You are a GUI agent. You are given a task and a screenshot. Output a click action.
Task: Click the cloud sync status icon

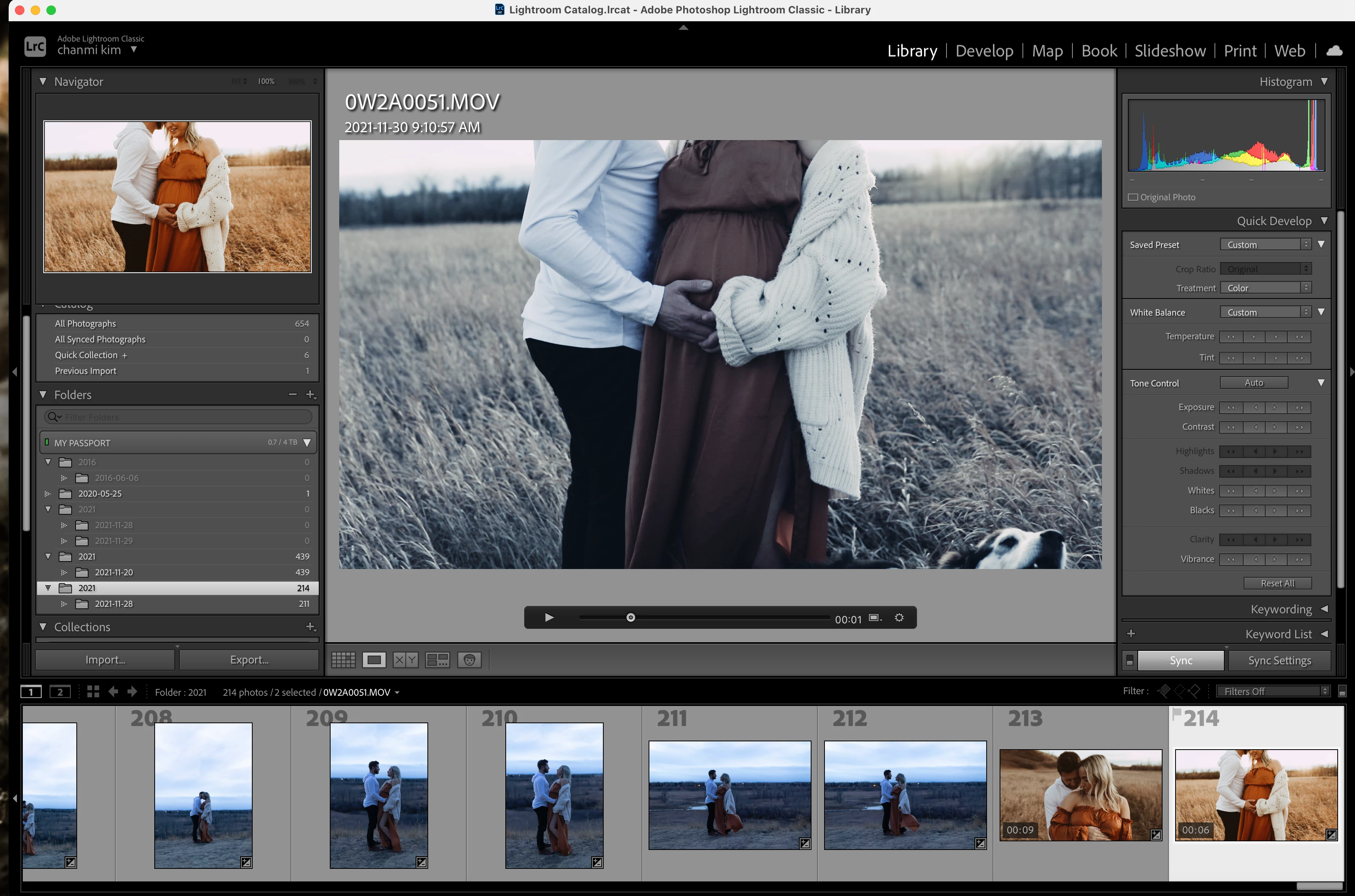pyautogui.click(x=1335, y=51)
